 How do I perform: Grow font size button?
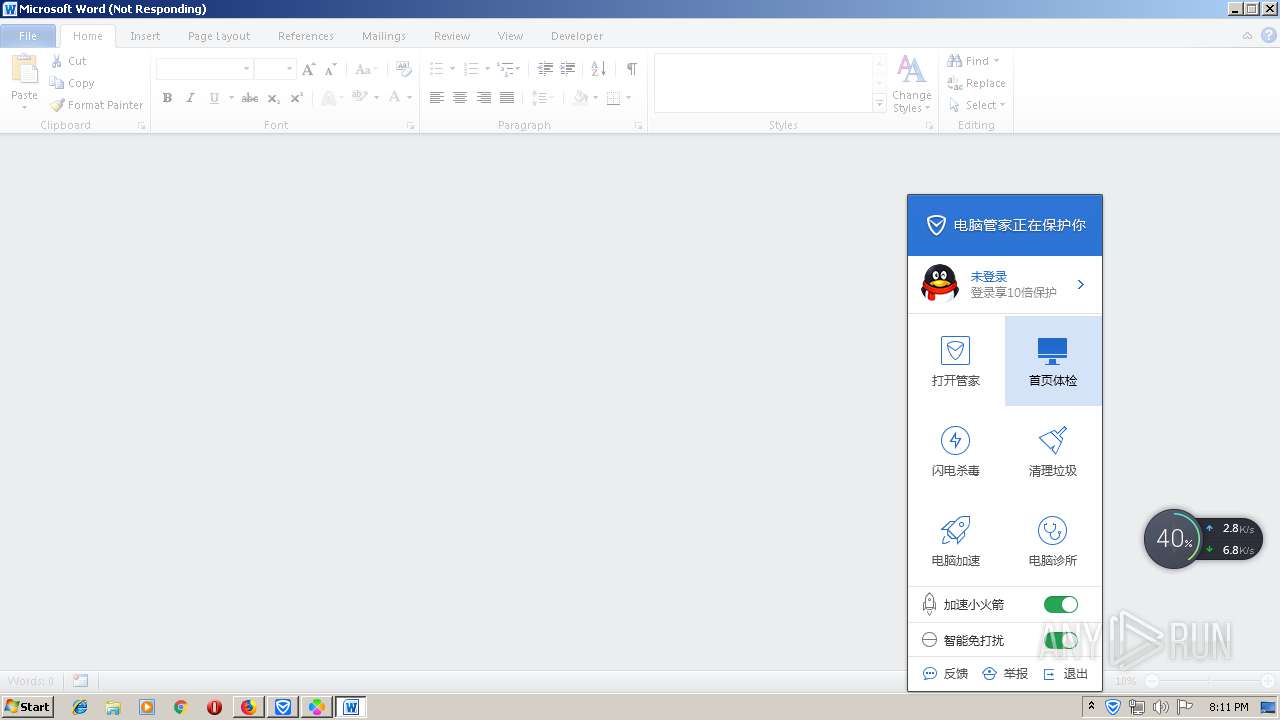308,69
